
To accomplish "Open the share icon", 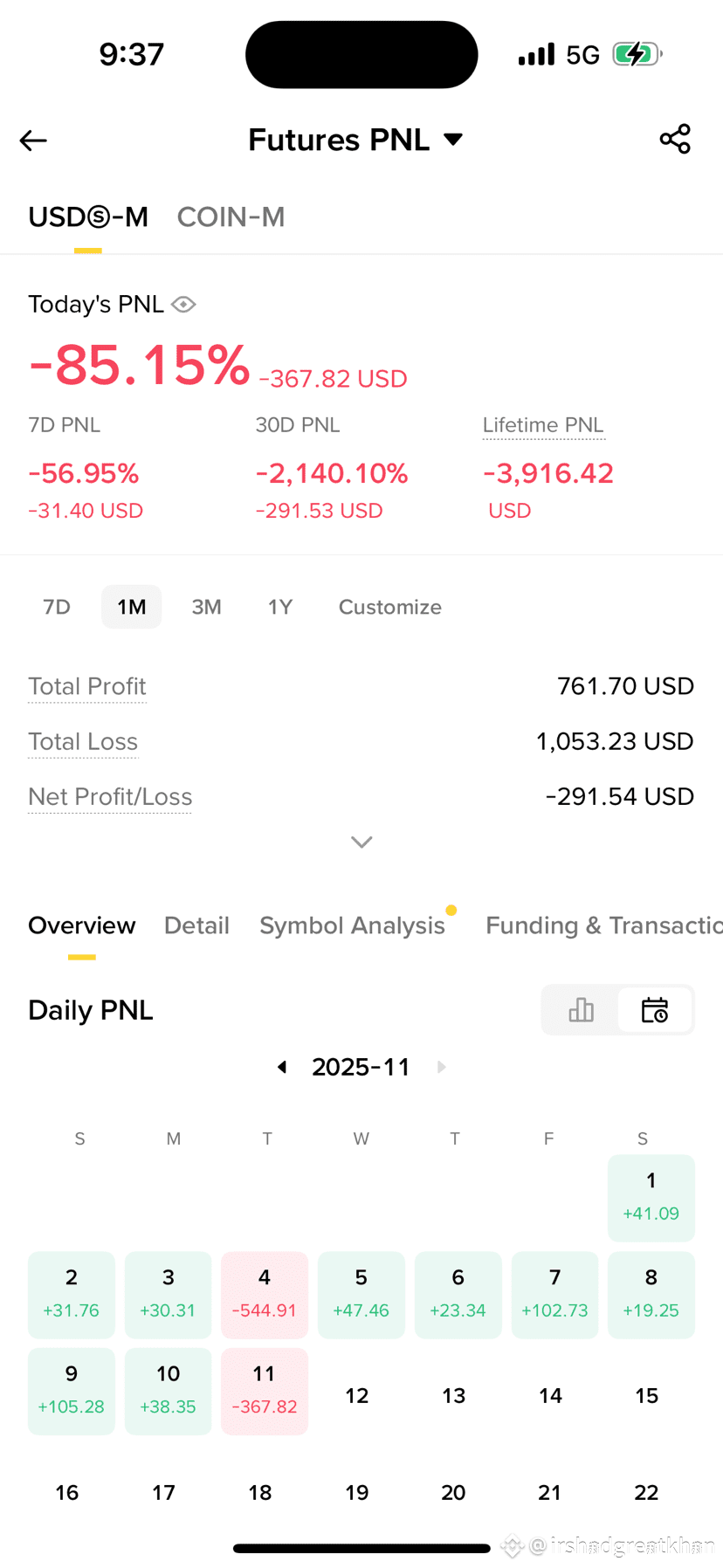I will (x=675, y=139).
